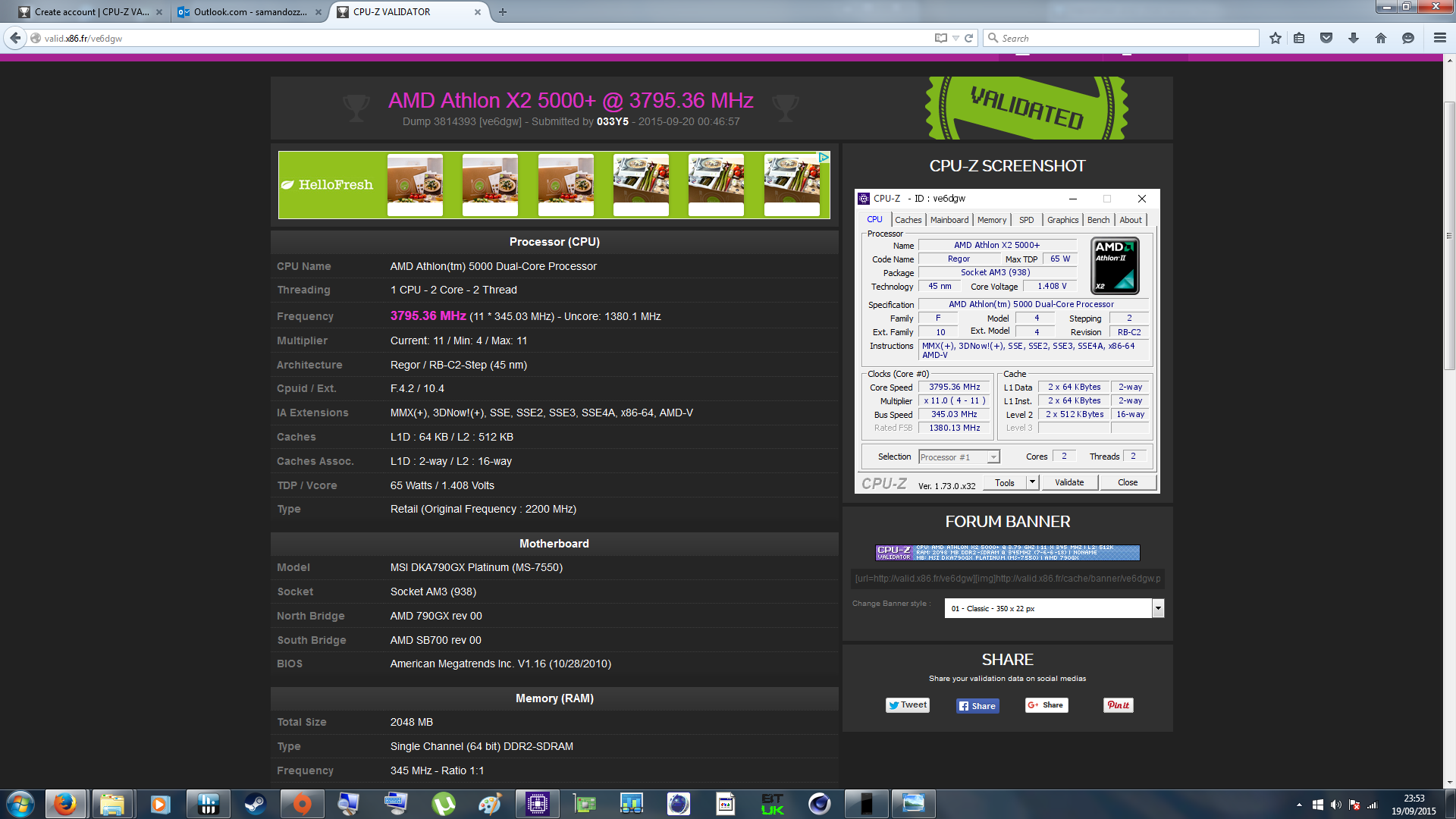This screenshot has height=819, width=1456.
Task: Click the AMD Athlon X2 5000+ page title
Action: [571, 100]
